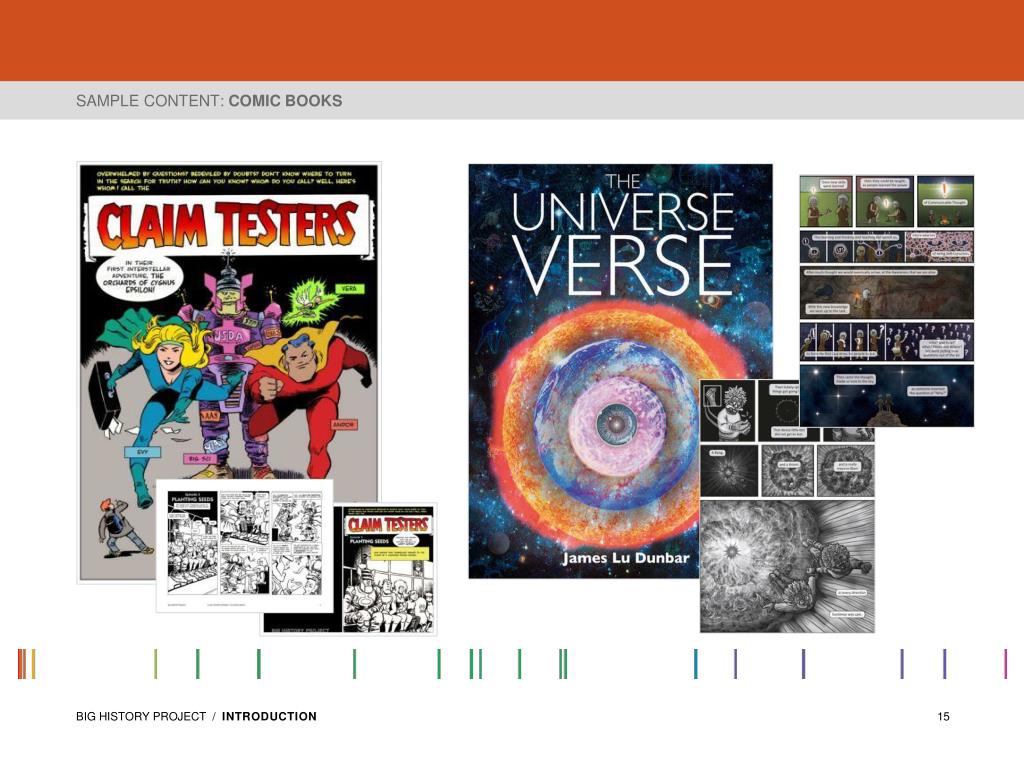The height and width of the screenshot is (768, 1024).
Task: Select the black-and-white Planting Seeds comic page
Action: tap(244, 545)
